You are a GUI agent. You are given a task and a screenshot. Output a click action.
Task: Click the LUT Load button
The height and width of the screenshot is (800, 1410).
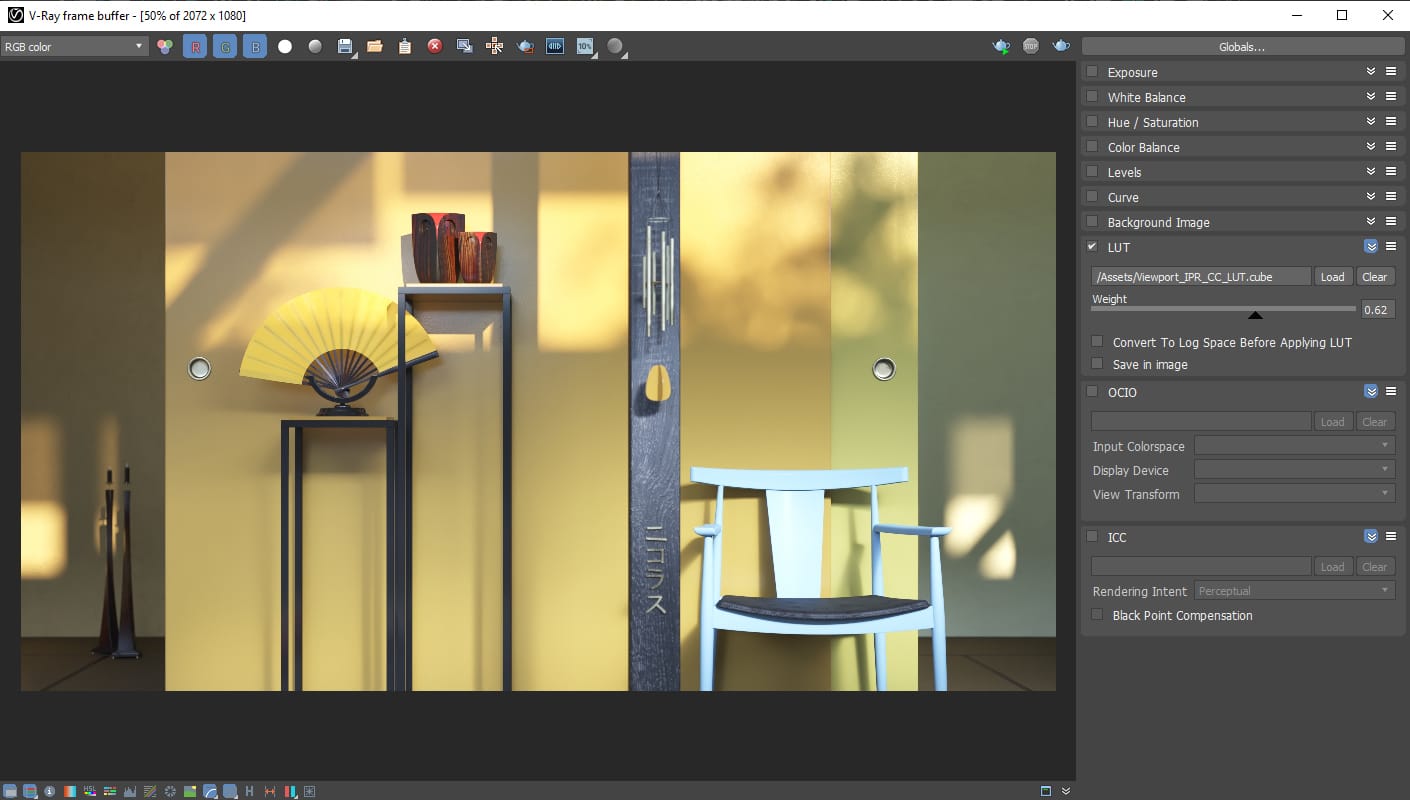tap(1332, 277)
